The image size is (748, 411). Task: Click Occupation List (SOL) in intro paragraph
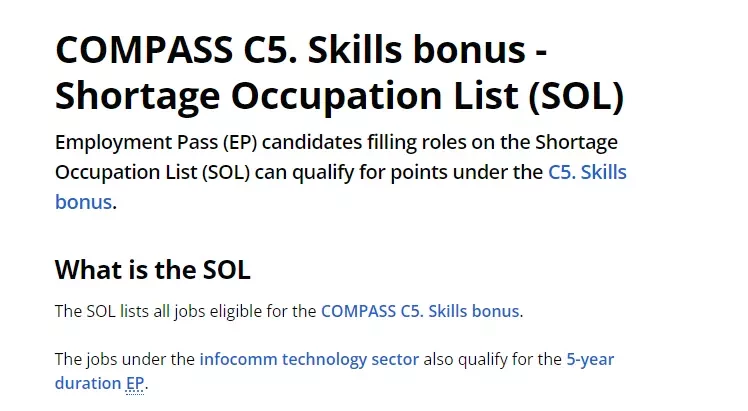[153, 172]
